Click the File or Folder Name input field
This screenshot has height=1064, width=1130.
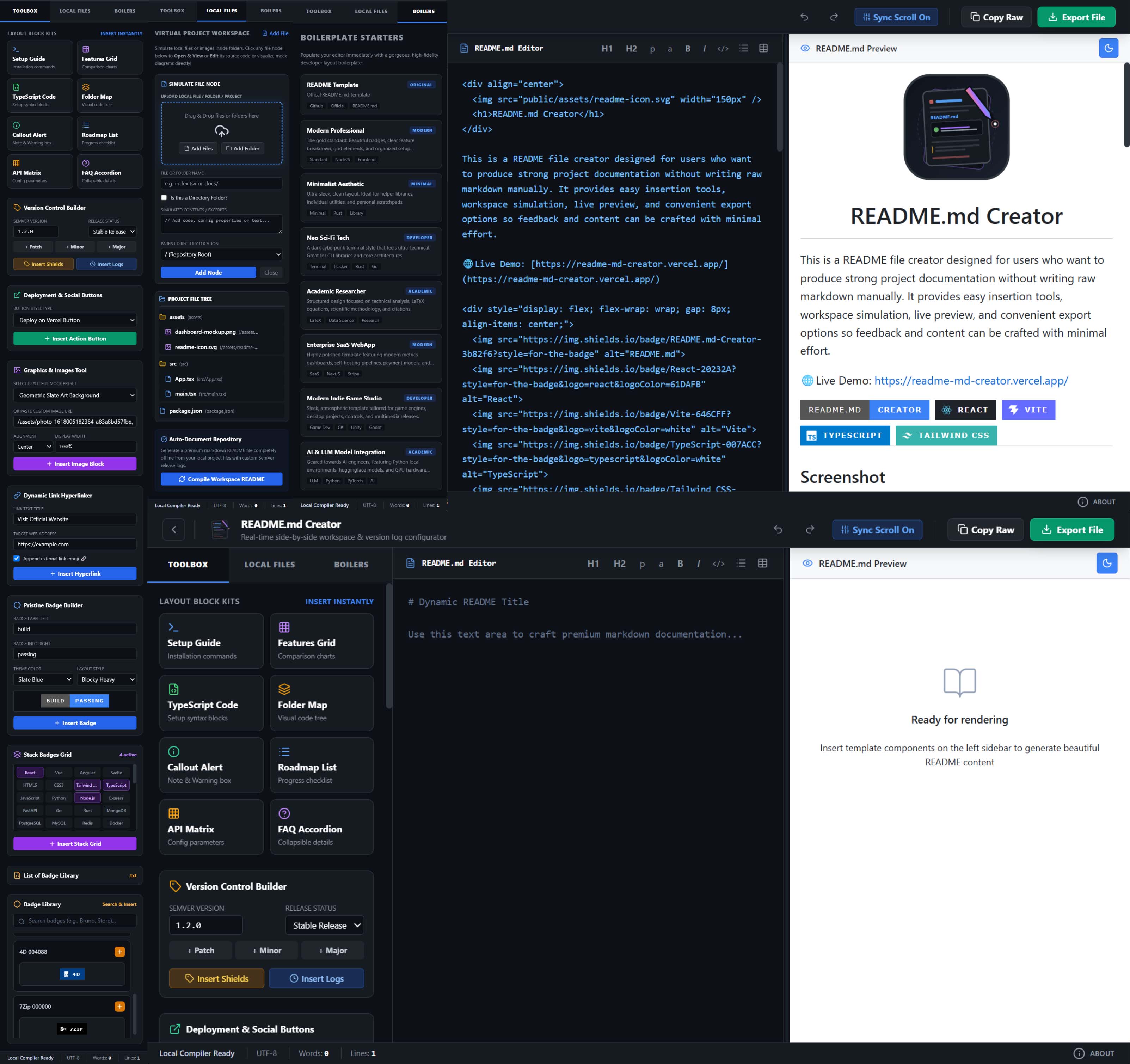(222, 184)
